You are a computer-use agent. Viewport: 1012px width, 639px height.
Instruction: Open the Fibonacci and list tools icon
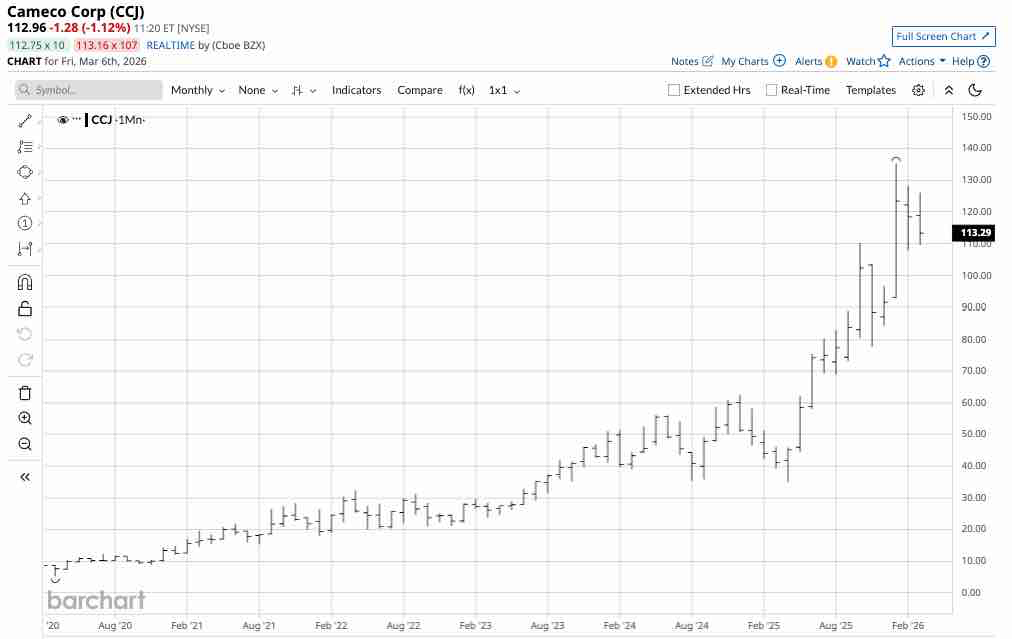[x=25, y=147]
